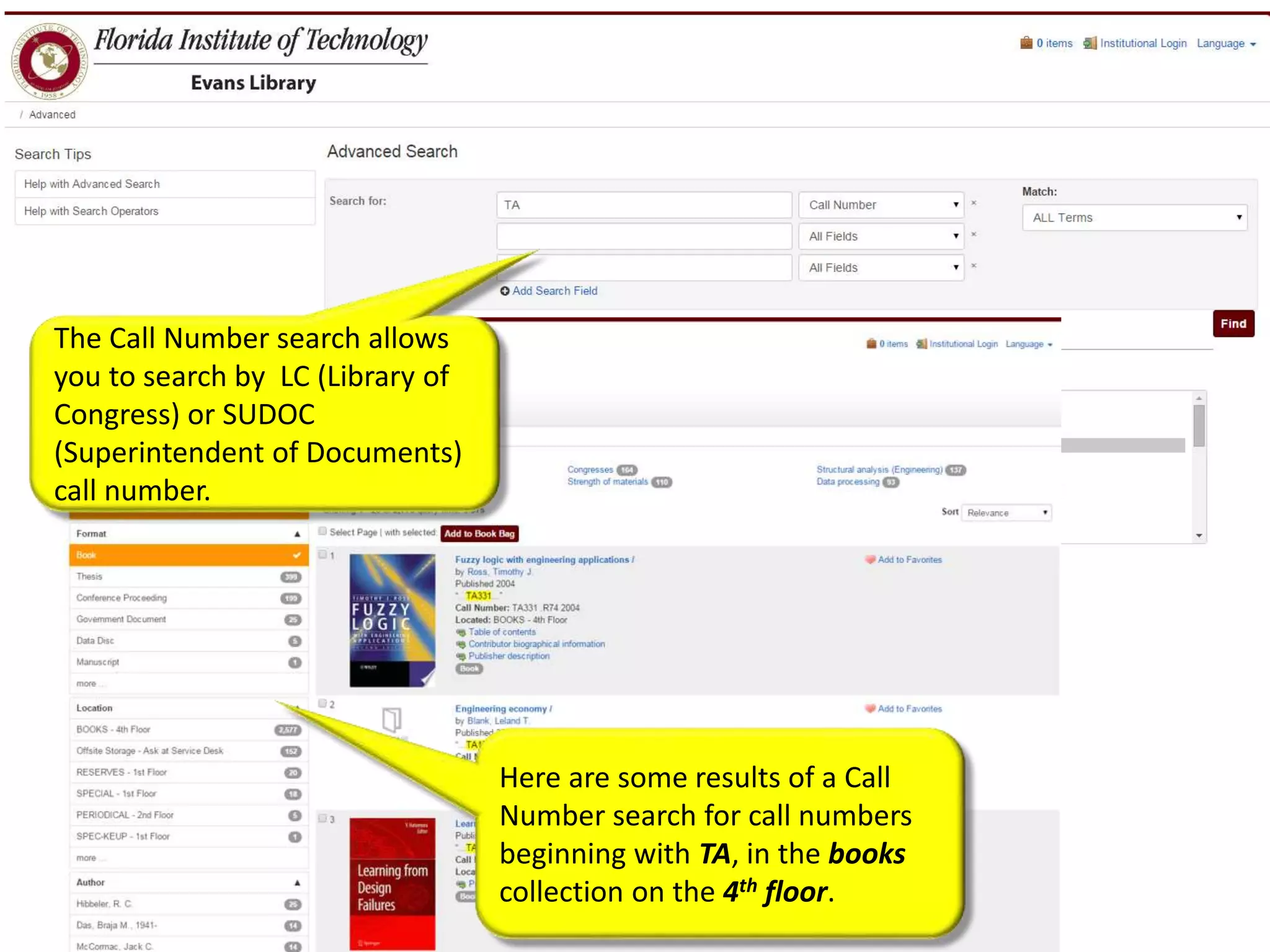Open Help with Advanced Search

point(165,184)
